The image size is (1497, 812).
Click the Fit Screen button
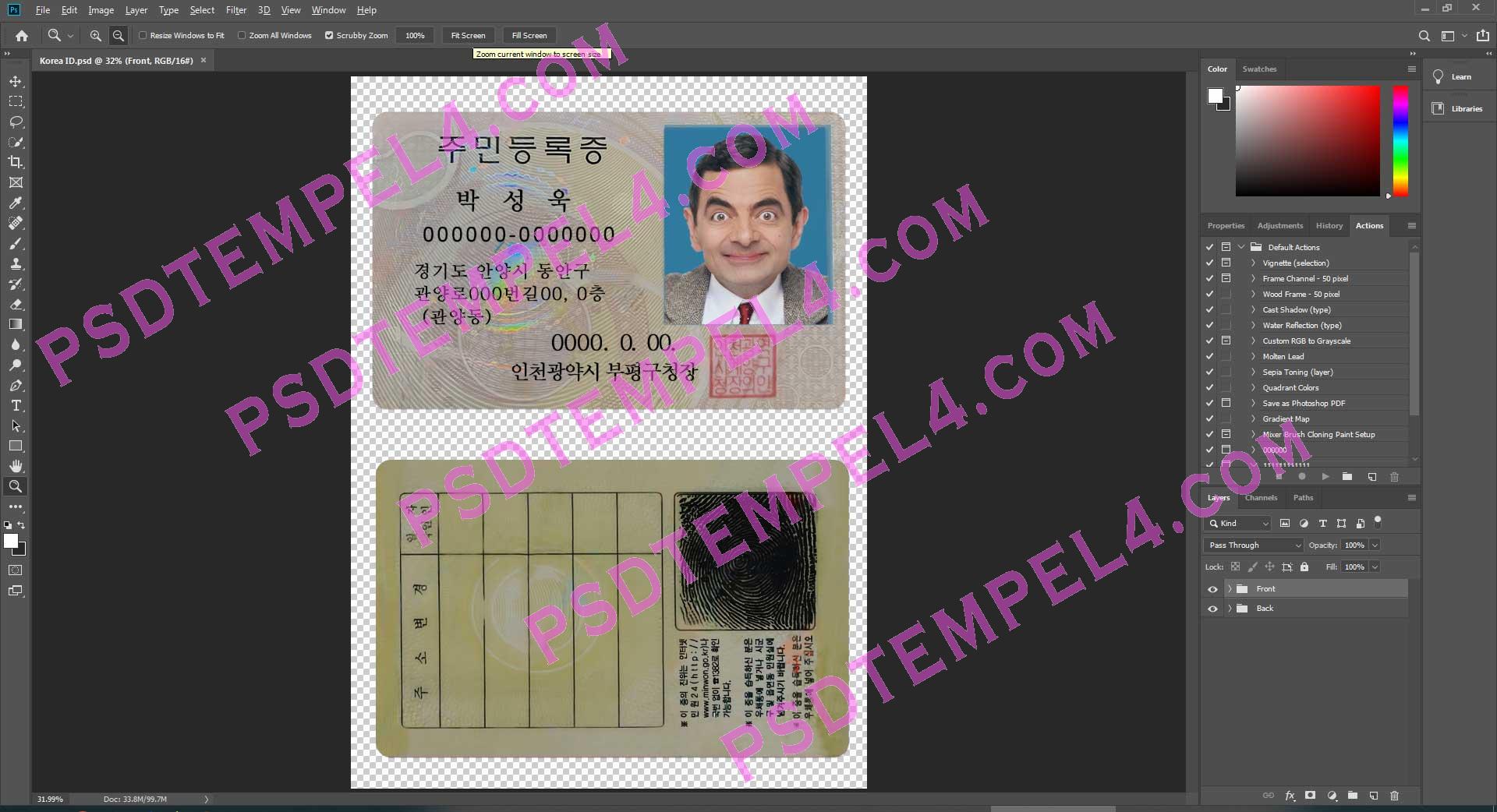click(x=468, y=35)
